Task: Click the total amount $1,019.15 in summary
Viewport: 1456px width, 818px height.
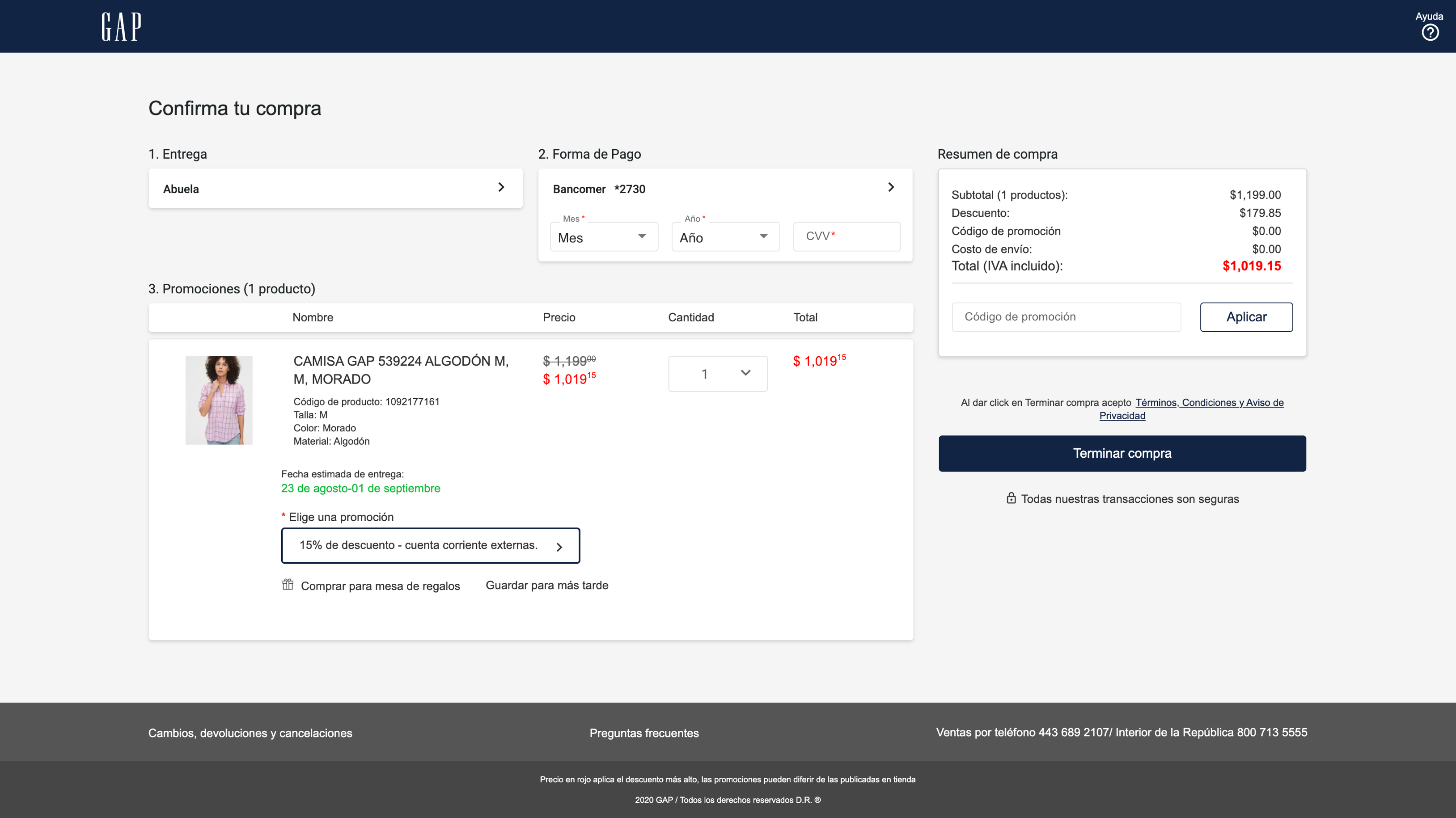Action: coord(1251,266)
